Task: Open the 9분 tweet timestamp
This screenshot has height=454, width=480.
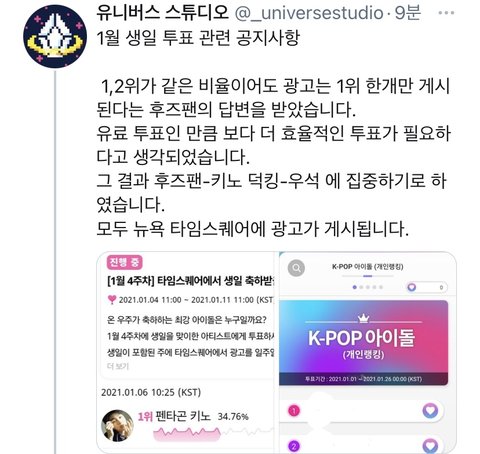Action: [x=408, y=13]
